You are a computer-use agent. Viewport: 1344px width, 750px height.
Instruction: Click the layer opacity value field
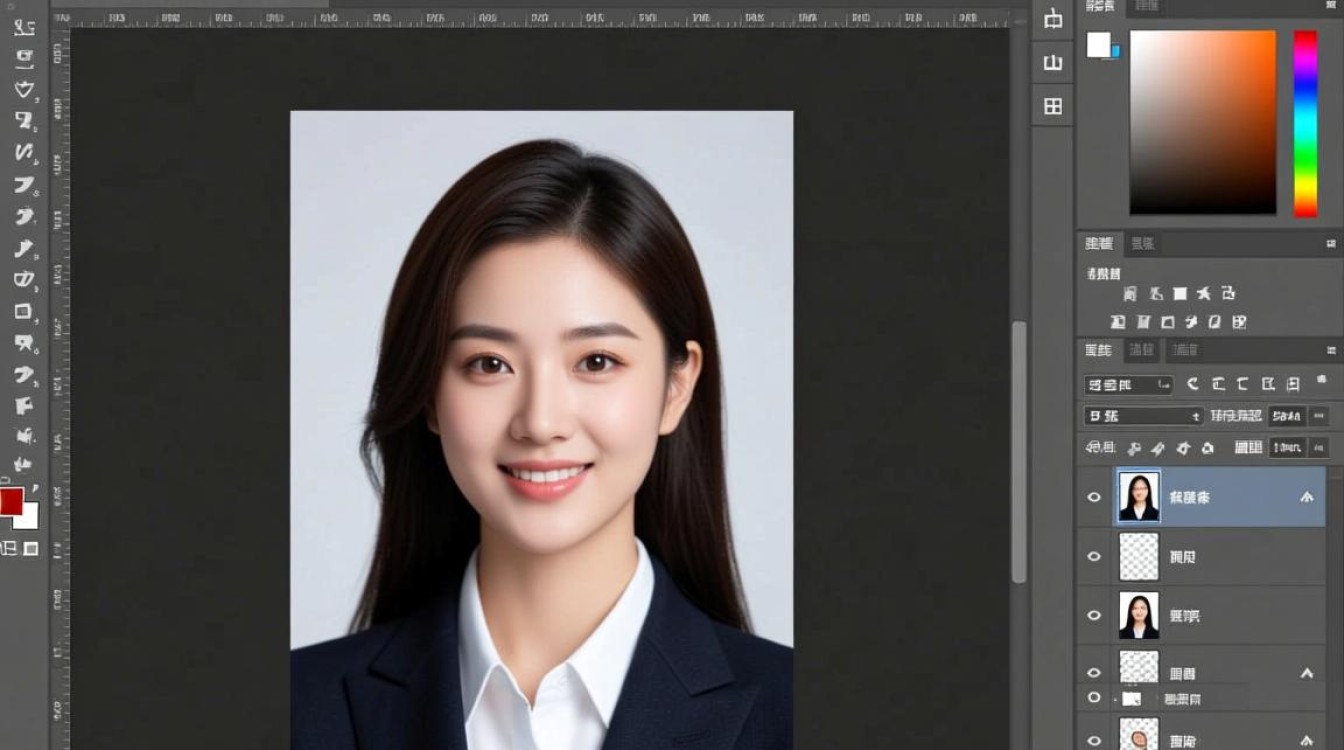point(1287,416)
